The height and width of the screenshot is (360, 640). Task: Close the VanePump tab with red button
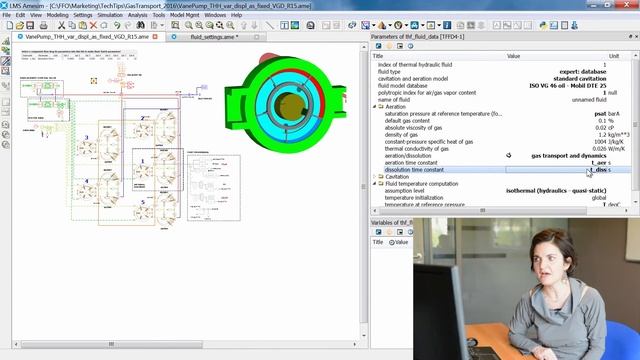pos(155,37)
